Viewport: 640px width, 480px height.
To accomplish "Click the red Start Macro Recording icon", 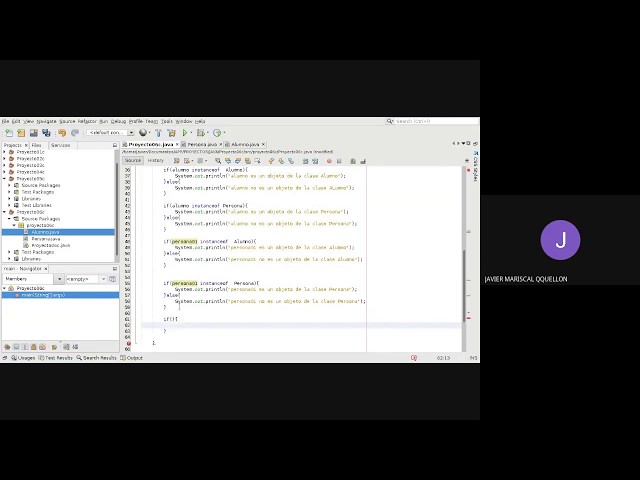I will click(x=329, y=161).
